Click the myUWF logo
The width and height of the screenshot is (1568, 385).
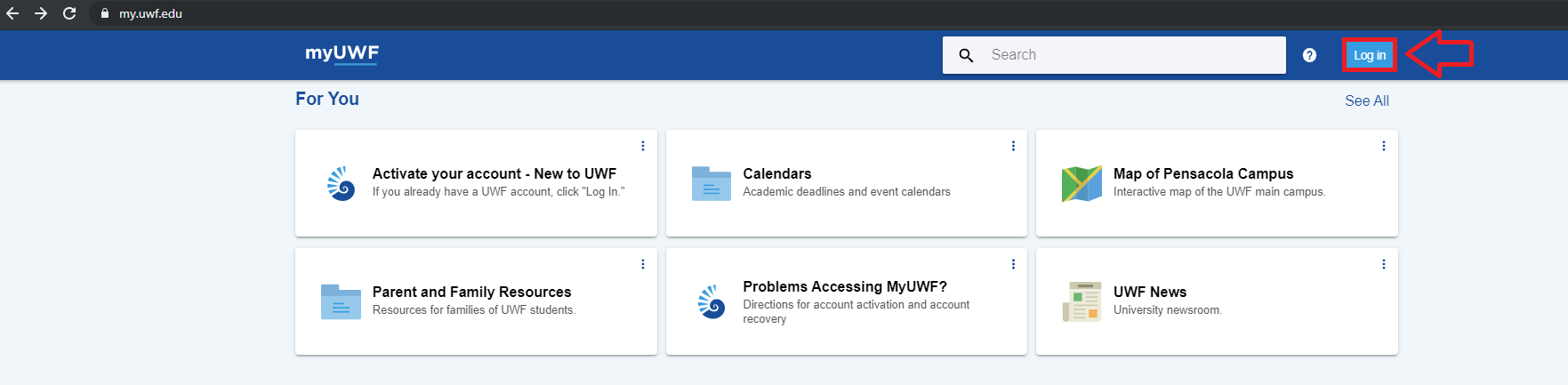click(342, 53)
